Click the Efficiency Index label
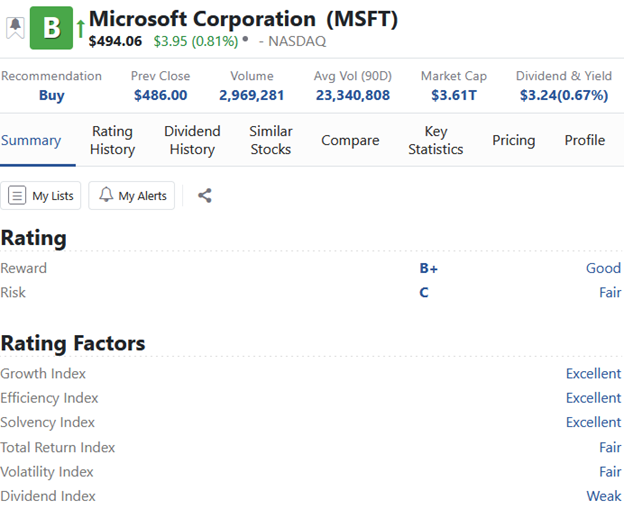The height and width of the screenshot is (509, 624). pyautogui.click(x=49, y=398)
